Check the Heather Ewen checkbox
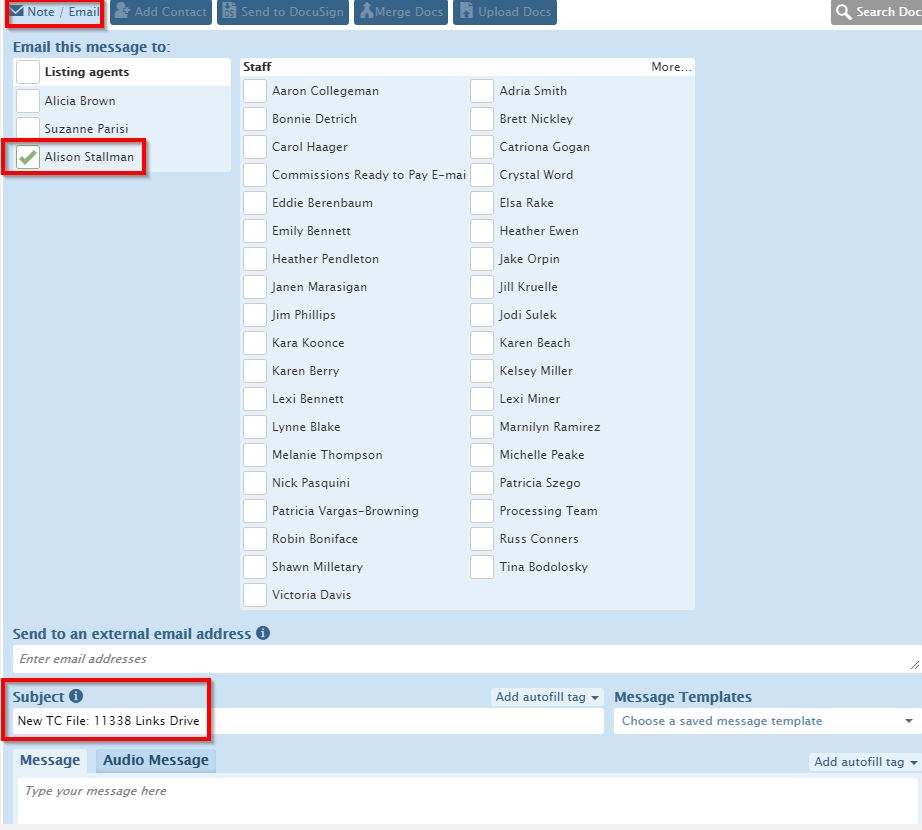 (x=482, y=231)
